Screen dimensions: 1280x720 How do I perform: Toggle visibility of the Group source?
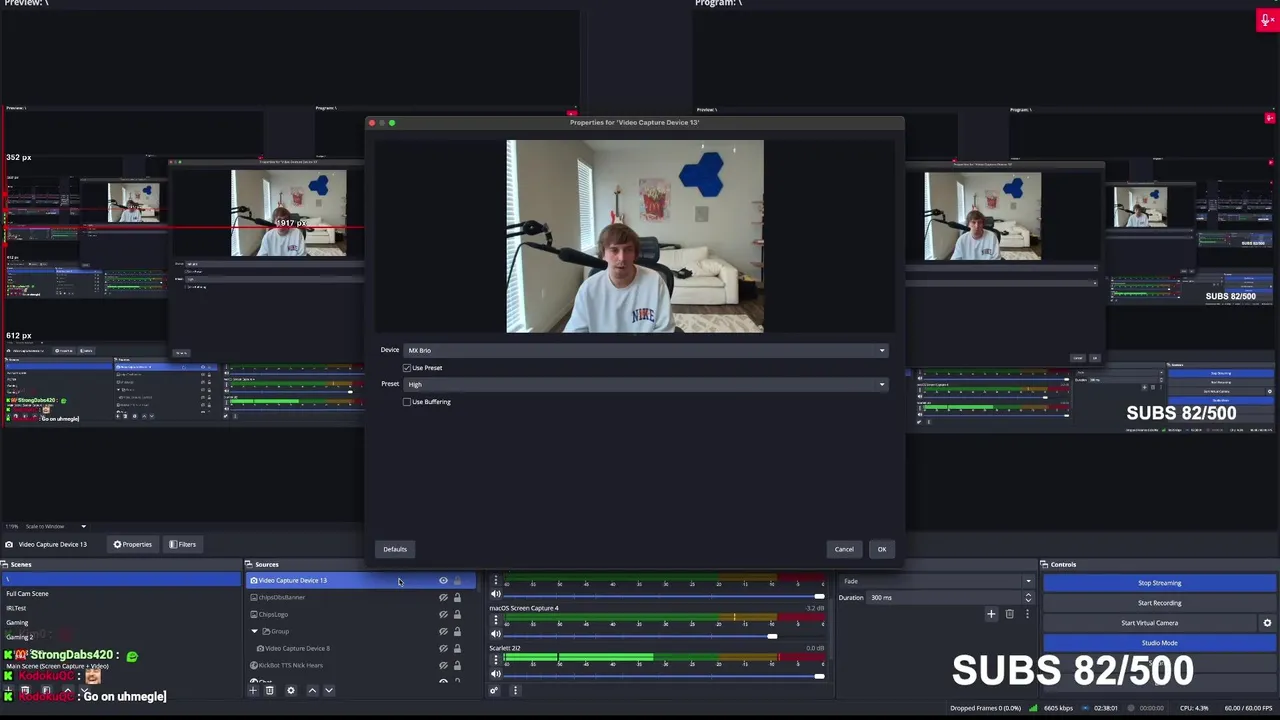[x=443, y=632]
